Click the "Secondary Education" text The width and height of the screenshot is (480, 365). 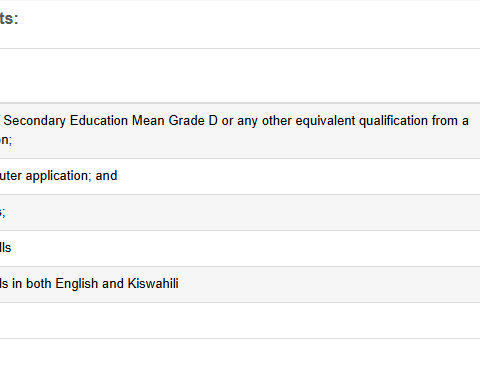tap(66, 121)
